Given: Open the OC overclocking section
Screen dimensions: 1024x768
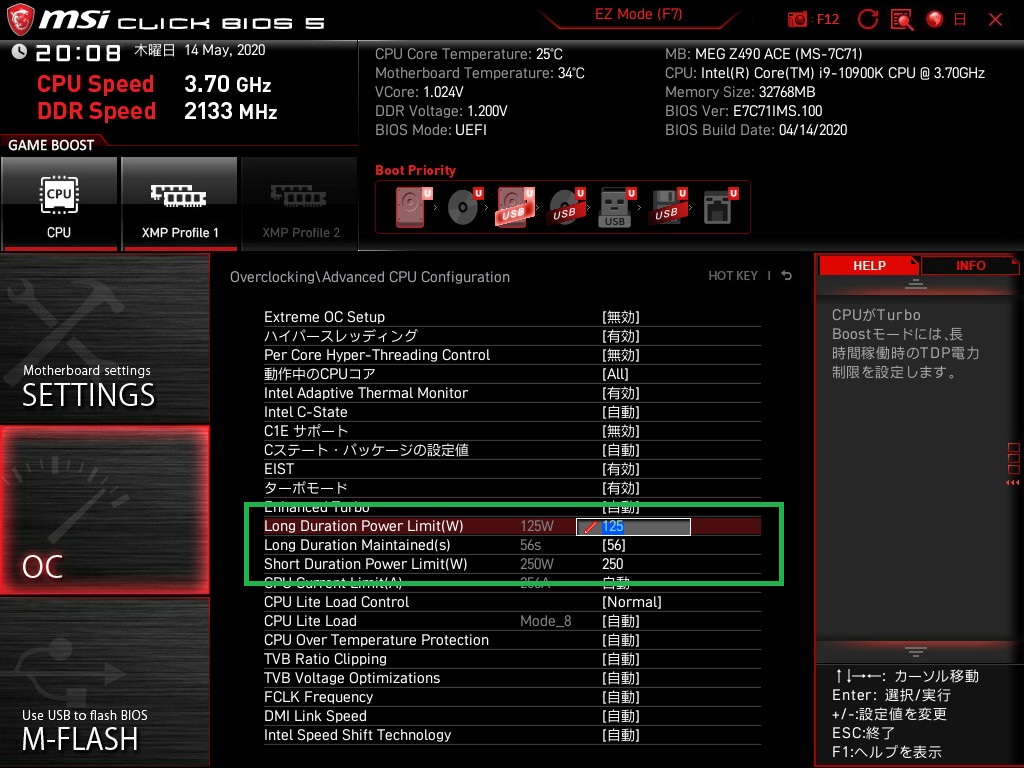Looking at the screenshot, I should click(x=104, y=510).
